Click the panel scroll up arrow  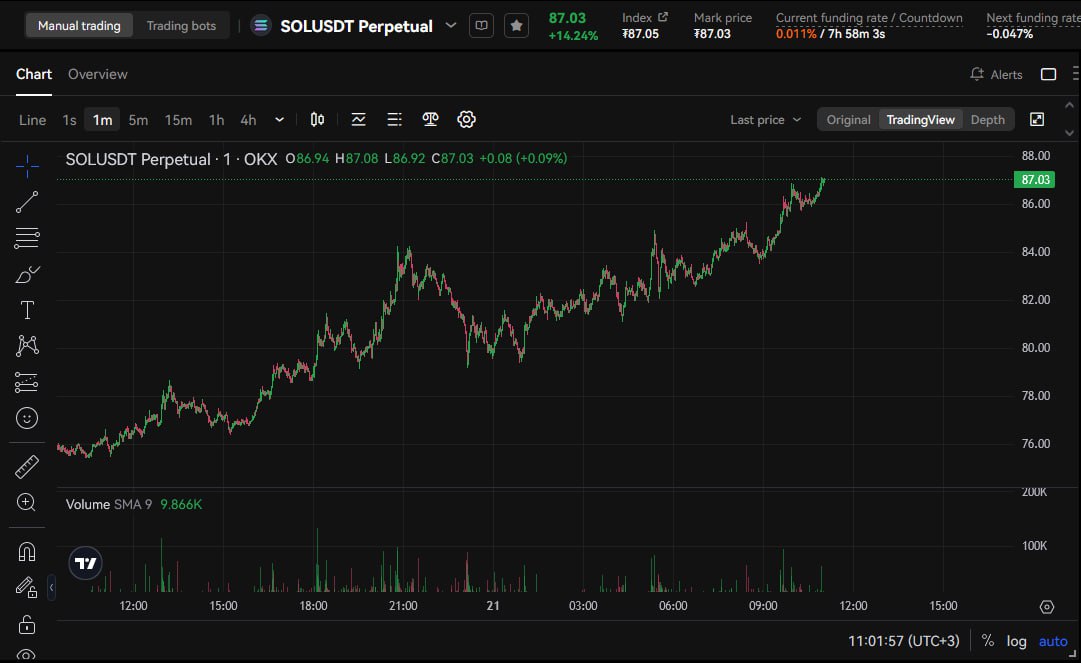pyautogui.click(x=1069, y=105)
